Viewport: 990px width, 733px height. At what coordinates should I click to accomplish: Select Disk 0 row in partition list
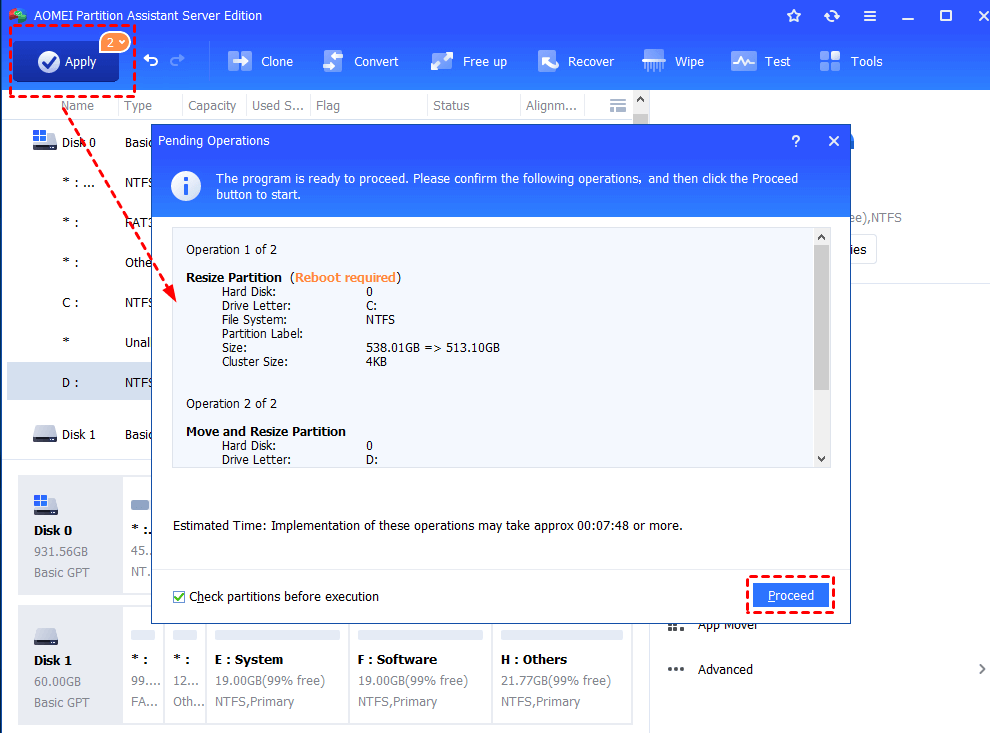pos(79,143)
